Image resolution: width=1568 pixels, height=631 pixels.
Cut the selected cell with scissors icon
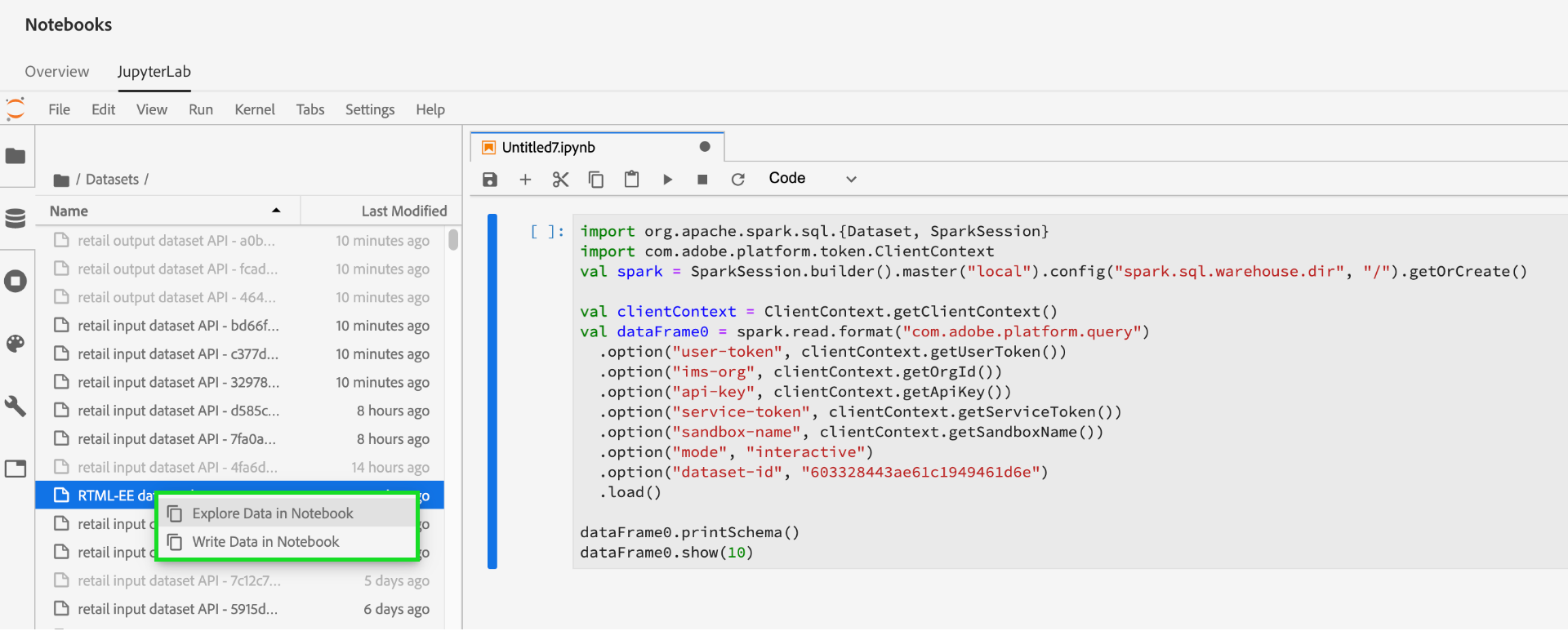tap(560, 180)
